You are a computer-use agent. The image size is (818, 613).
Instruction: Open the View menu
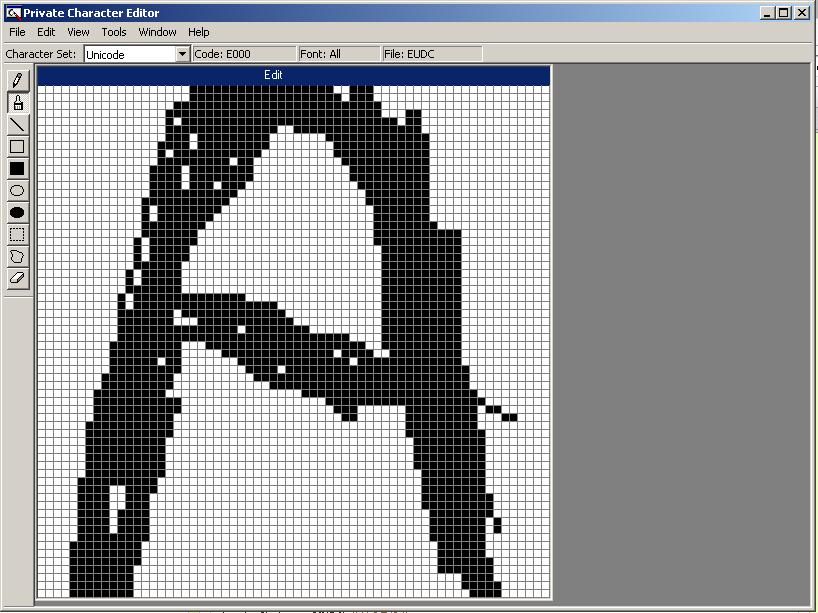tap(78, 32)
